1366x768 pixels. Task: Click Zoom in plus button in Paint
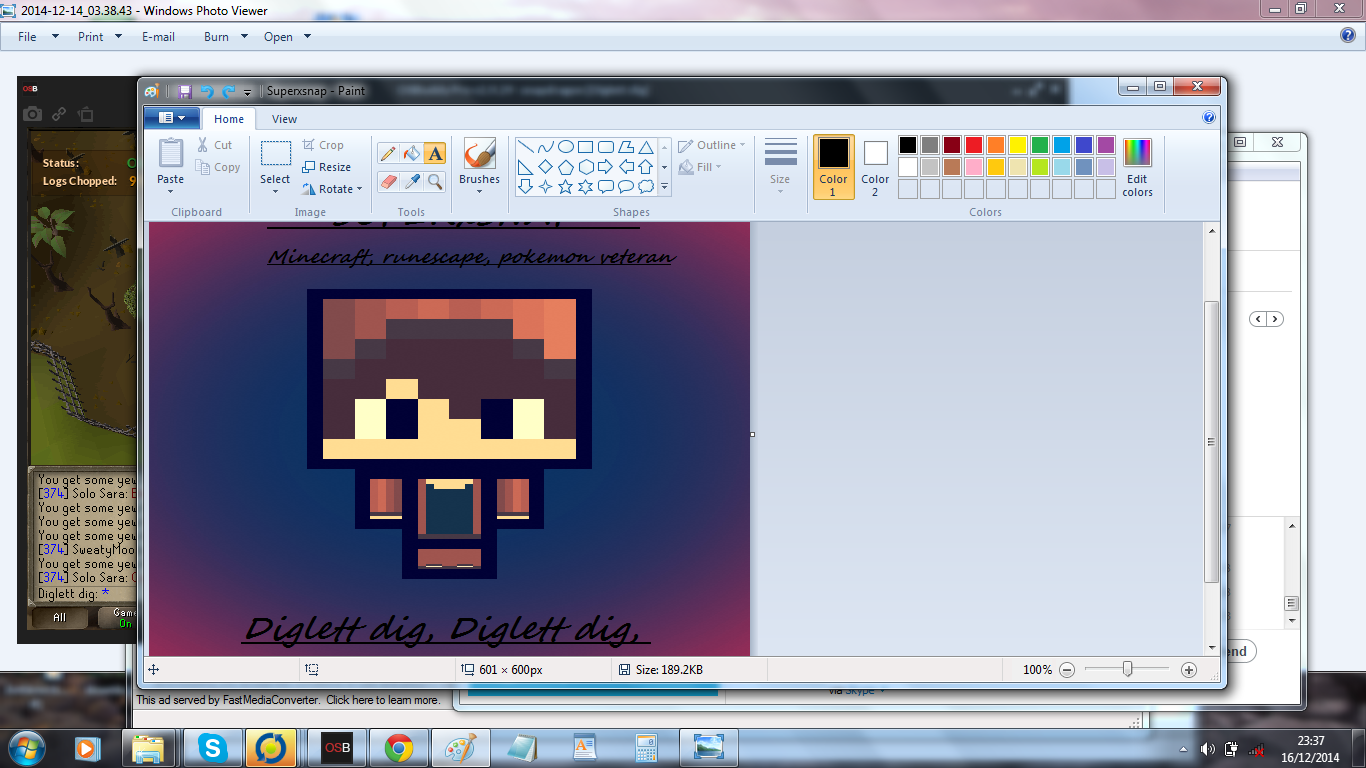point(1189,670)
